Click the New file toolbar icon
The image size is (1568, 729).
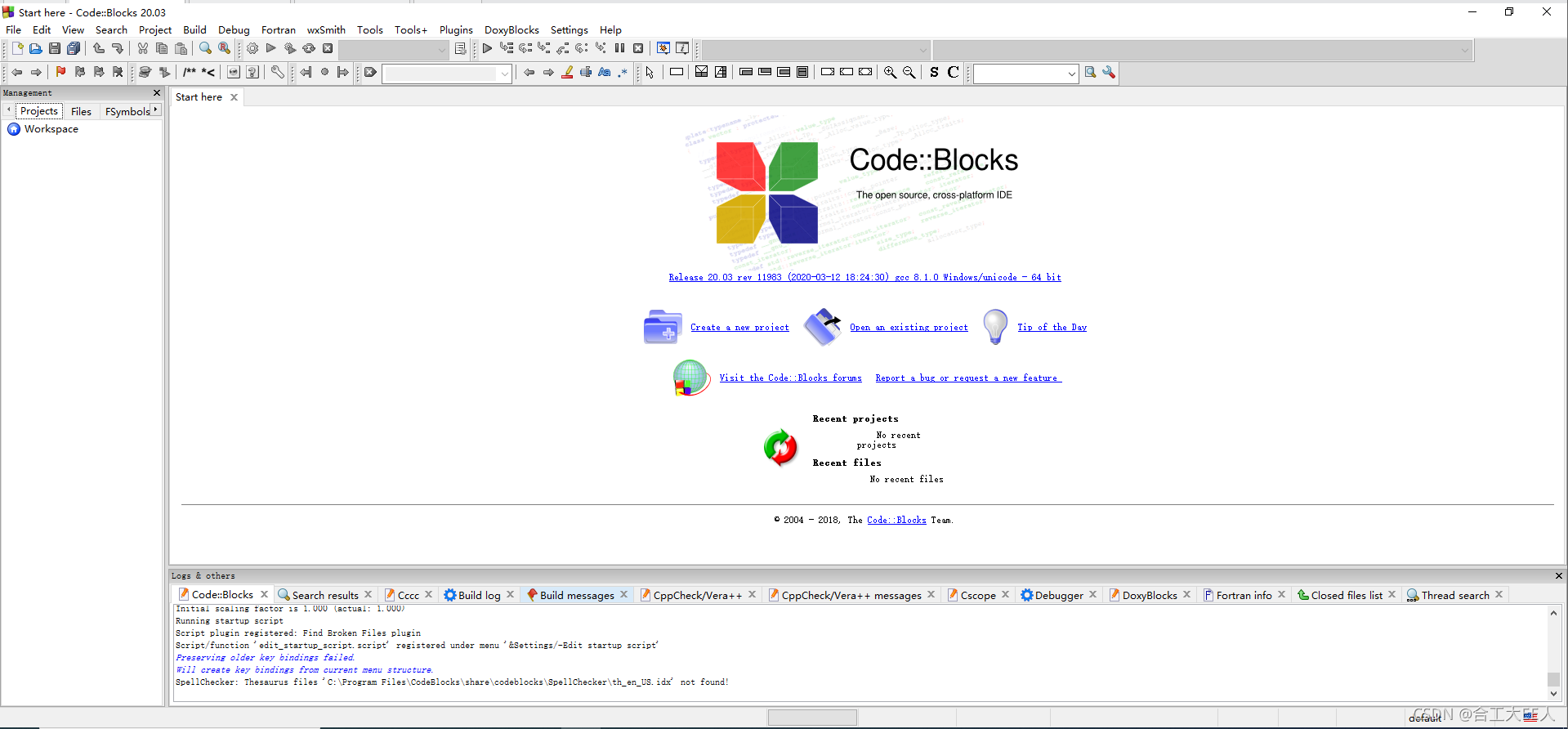[x=17, y=49]
